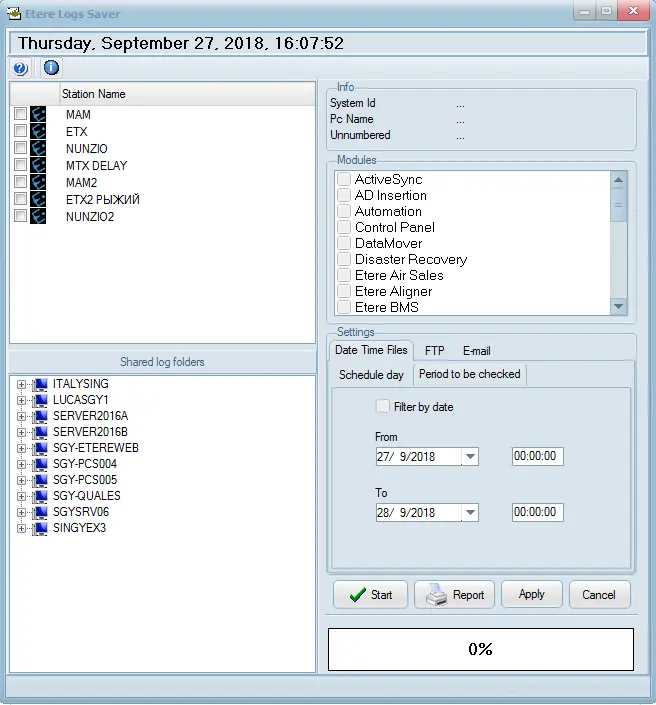Viewport: 656px width, 705px height.
Task: Expand the SERVER2016A tree node
Action: click(21, 416)
